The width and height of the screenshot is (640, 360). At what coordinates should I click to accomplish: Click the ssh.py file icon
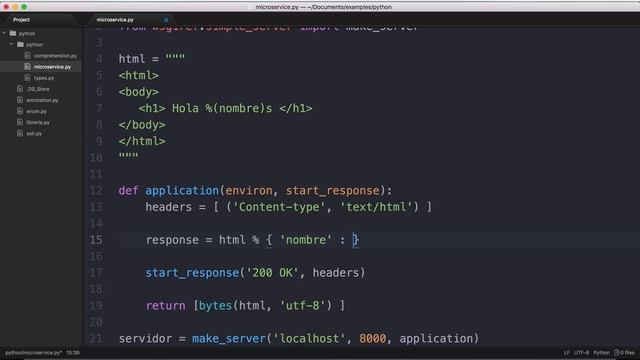click(20, 133)
